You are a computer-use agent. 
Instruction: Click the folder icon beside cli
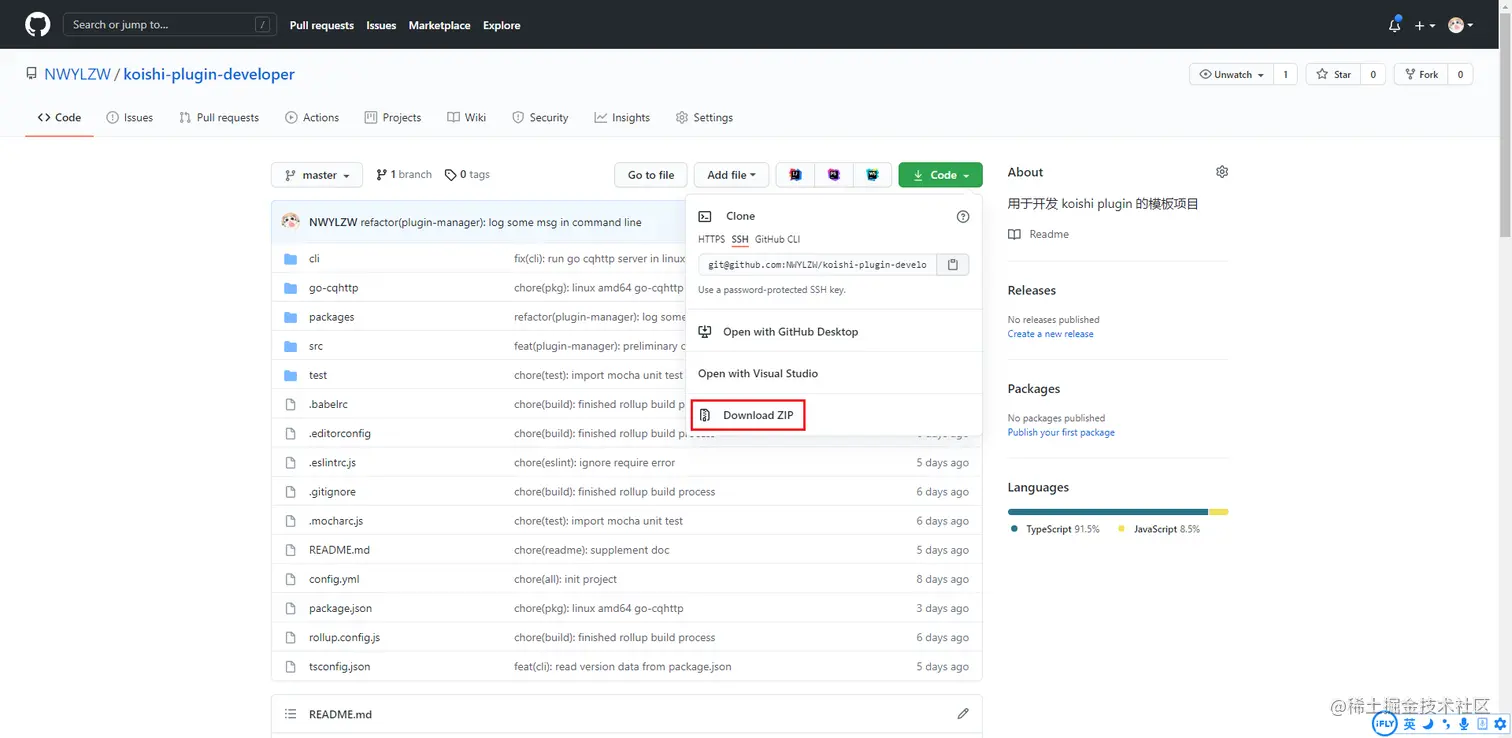(x=290, y=259)
